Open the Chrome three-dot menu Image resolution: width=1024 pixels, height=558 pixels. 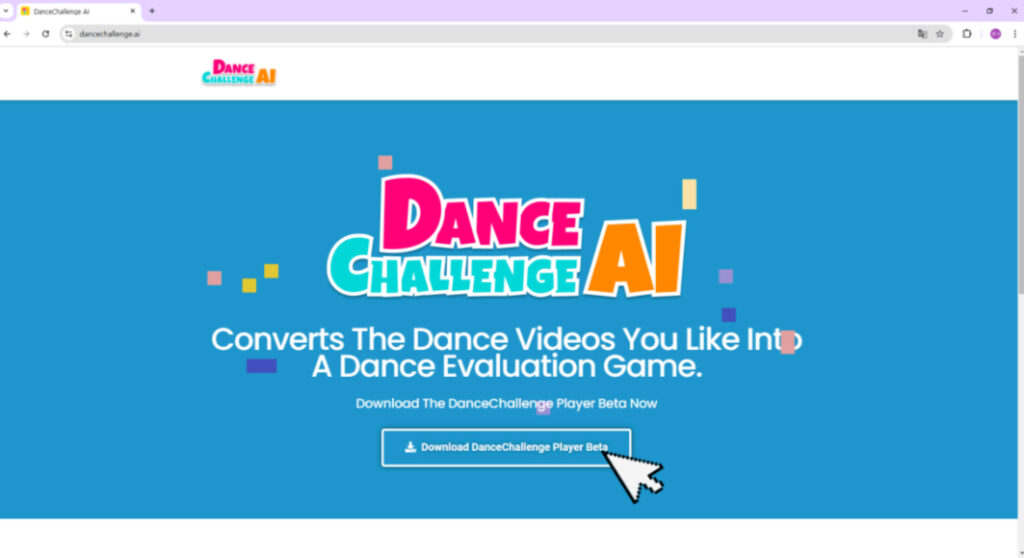pos(1014,34)
